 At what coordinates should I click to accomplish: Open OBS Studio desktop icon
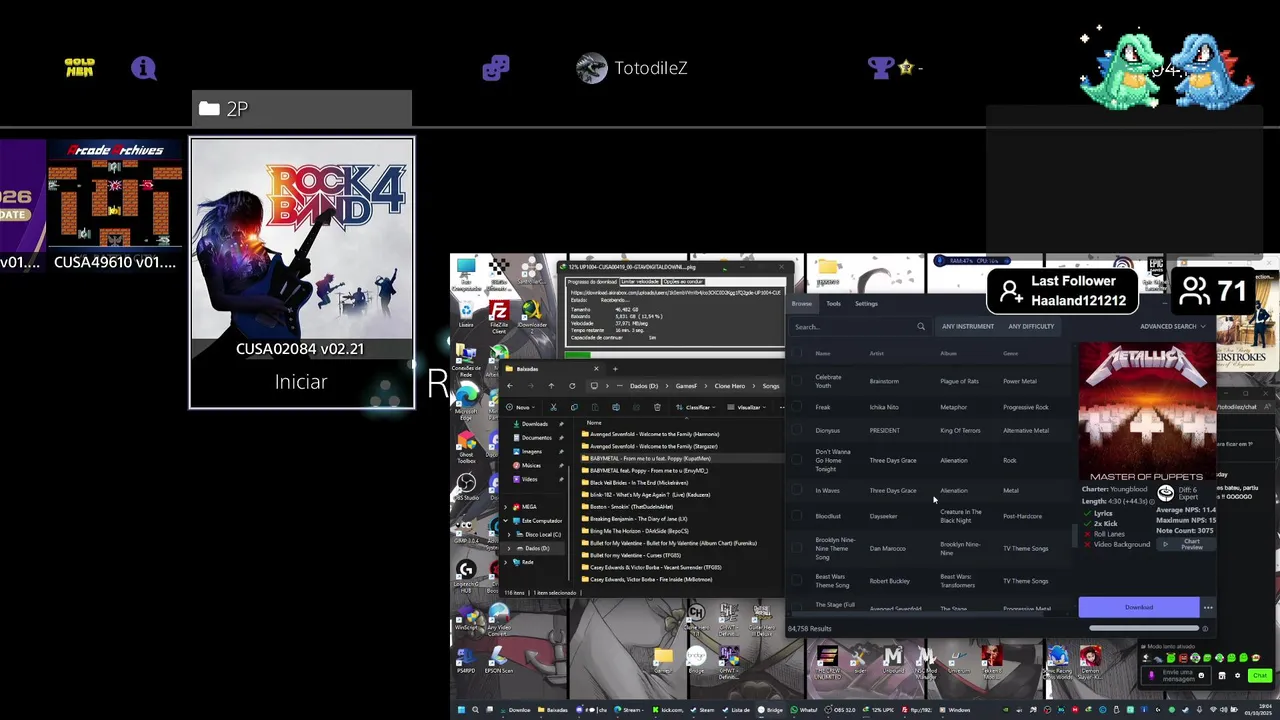466,485
